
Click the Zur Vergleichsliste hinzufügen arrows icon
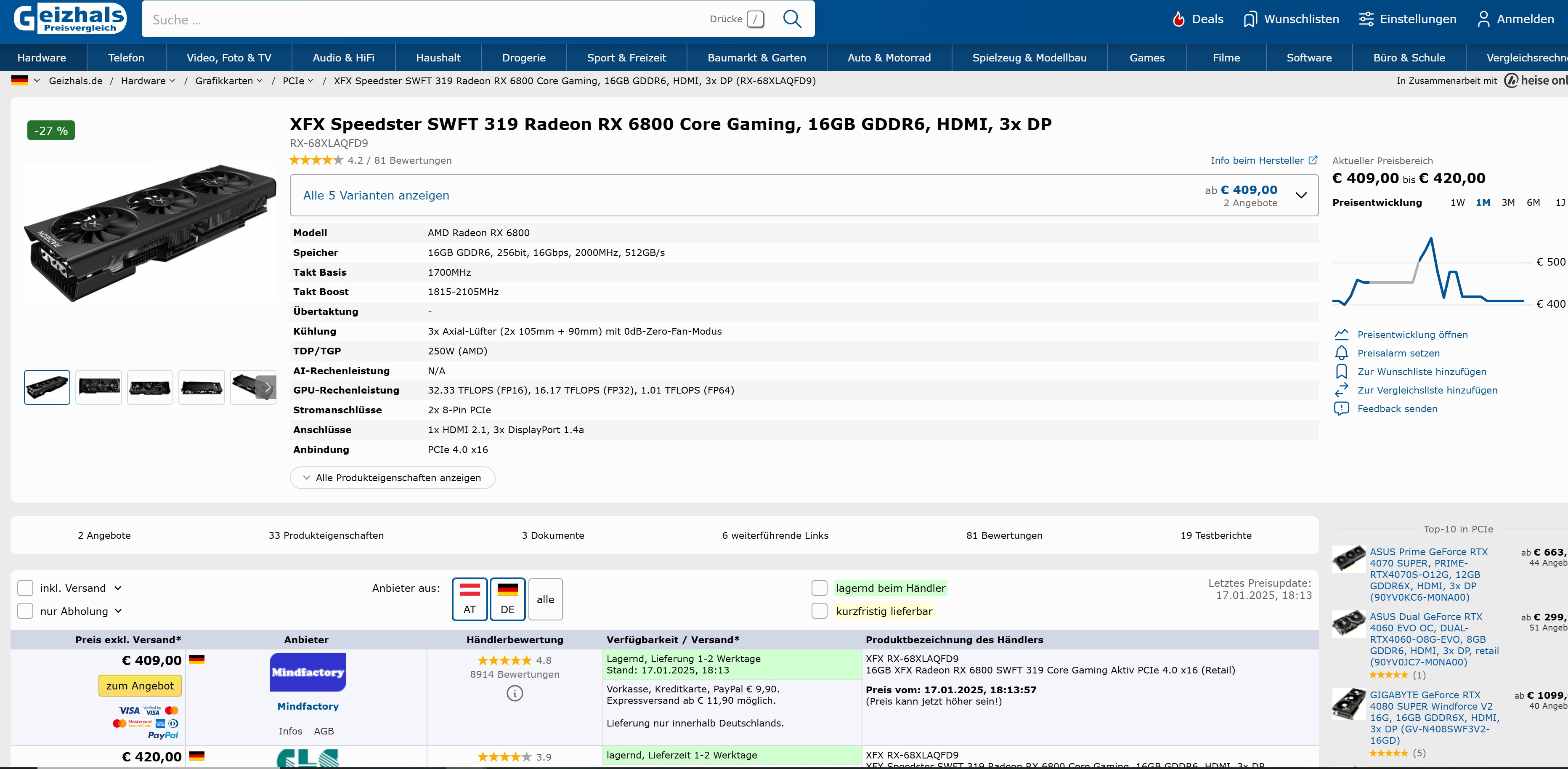[x=1341, y=390]
